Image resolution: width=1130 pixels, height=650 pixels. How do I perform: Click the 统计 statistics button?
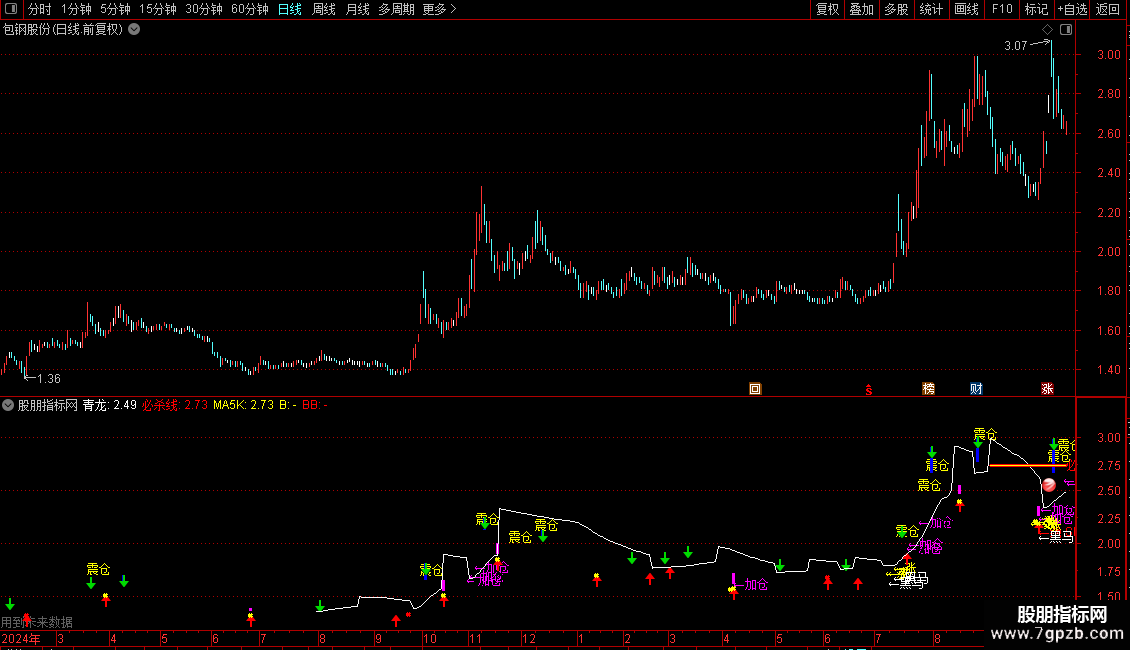click(931, 9)
